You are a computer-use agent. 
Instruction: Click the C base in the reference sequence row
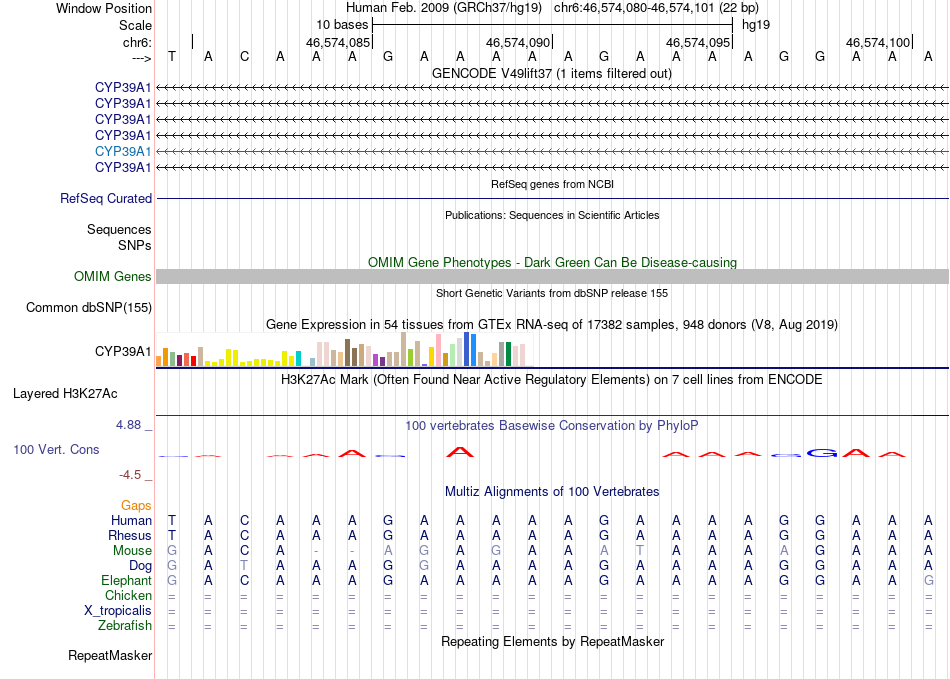tap(244, 56)
